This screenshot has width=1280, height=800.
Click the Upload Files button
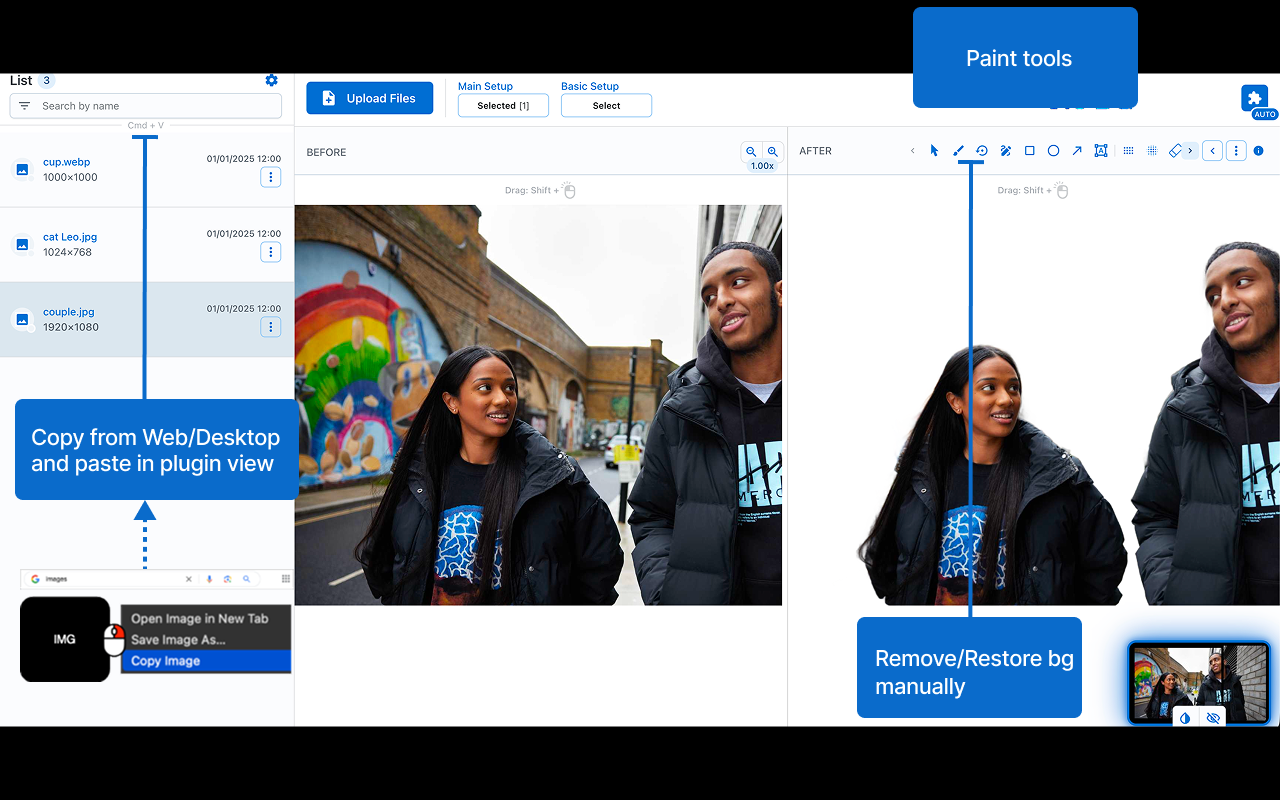coord(369,98)
